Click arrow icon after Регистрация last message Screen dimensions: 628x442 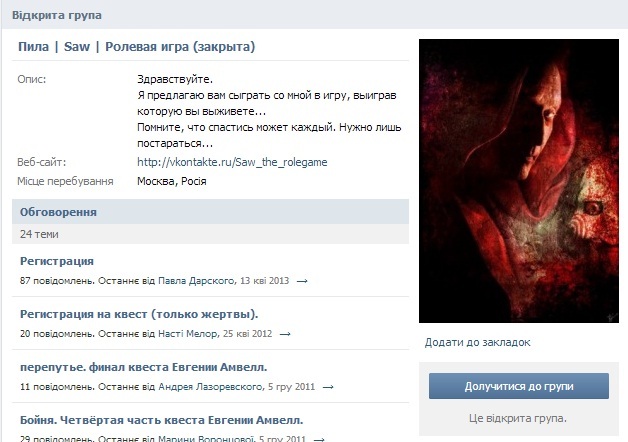[302, 281]
